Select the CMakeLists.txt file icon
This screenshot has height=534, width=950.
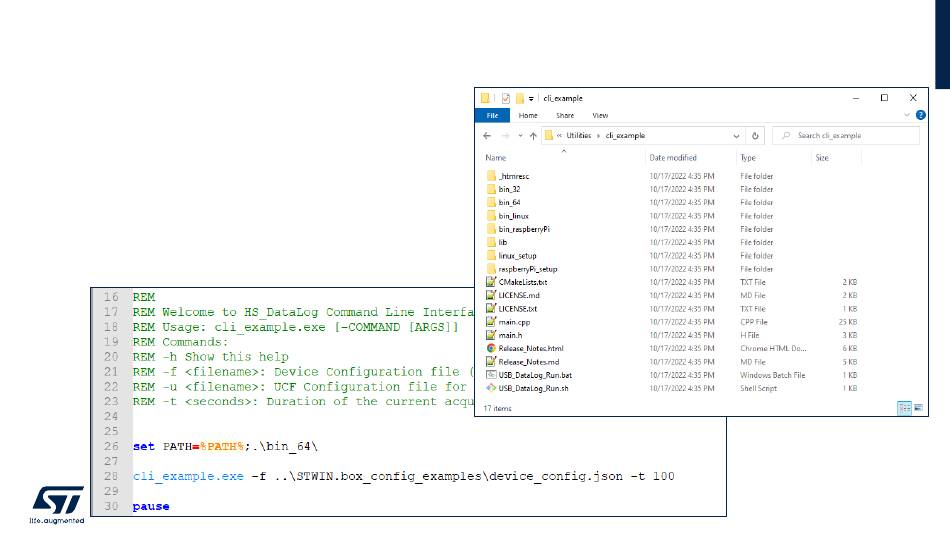pyautogui.click(x=491, y=282)
